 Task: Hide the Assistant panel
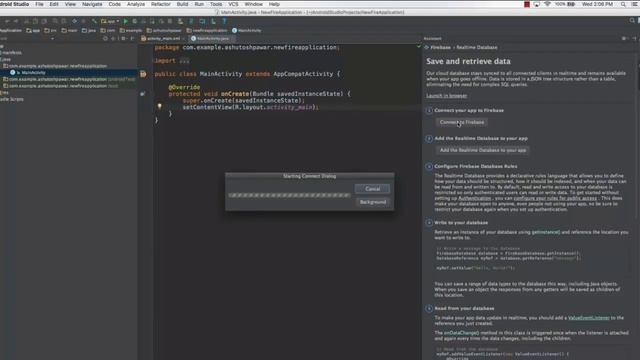634,38
